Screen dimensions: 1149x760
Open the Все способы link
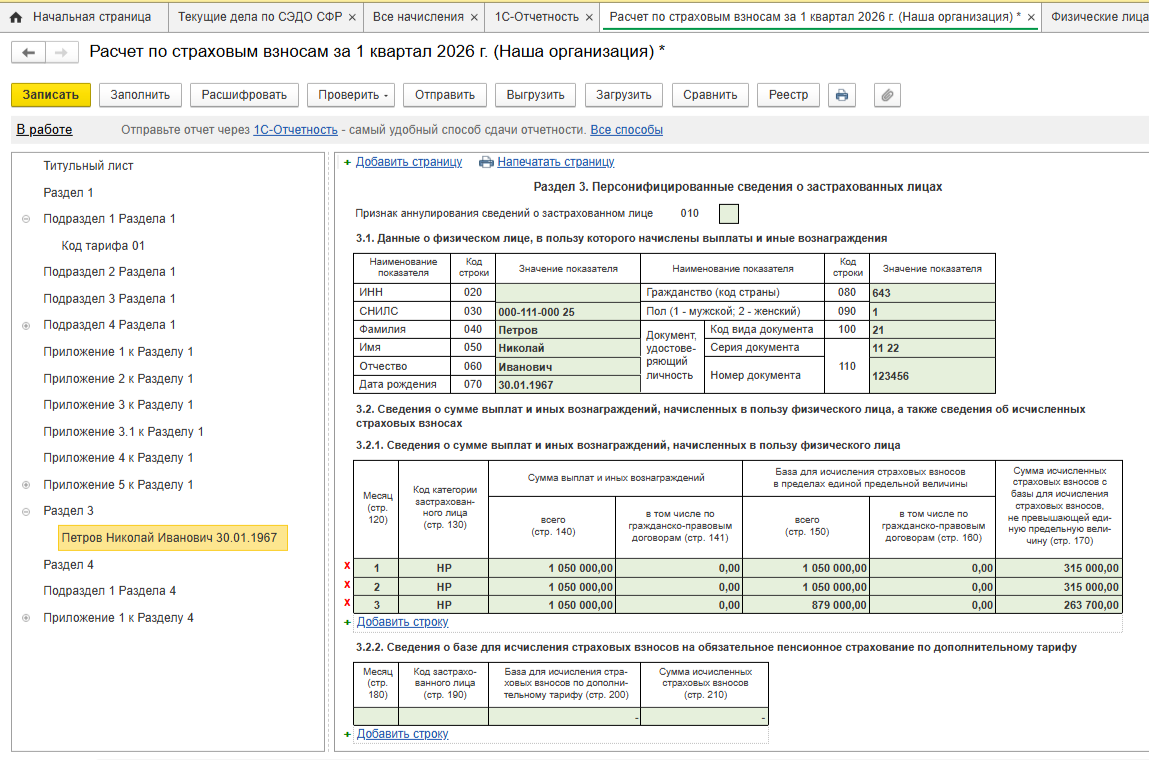[626, 130]
